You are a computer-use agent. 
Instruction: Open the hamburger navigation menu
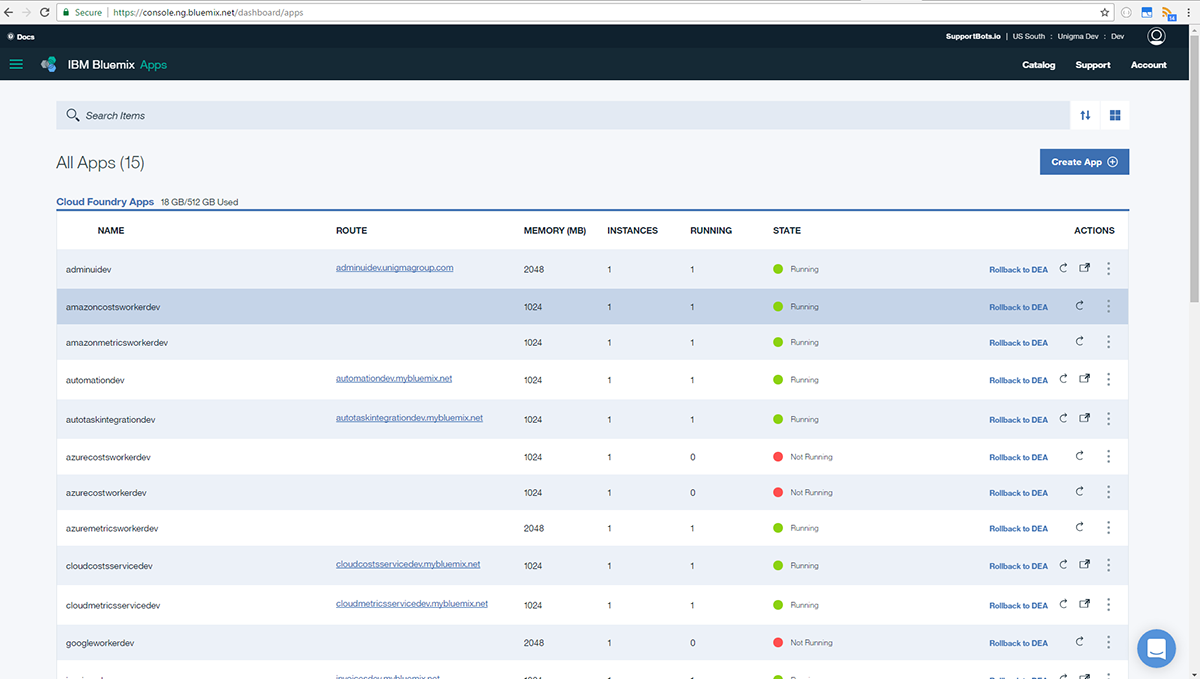[x=16, y=64]
